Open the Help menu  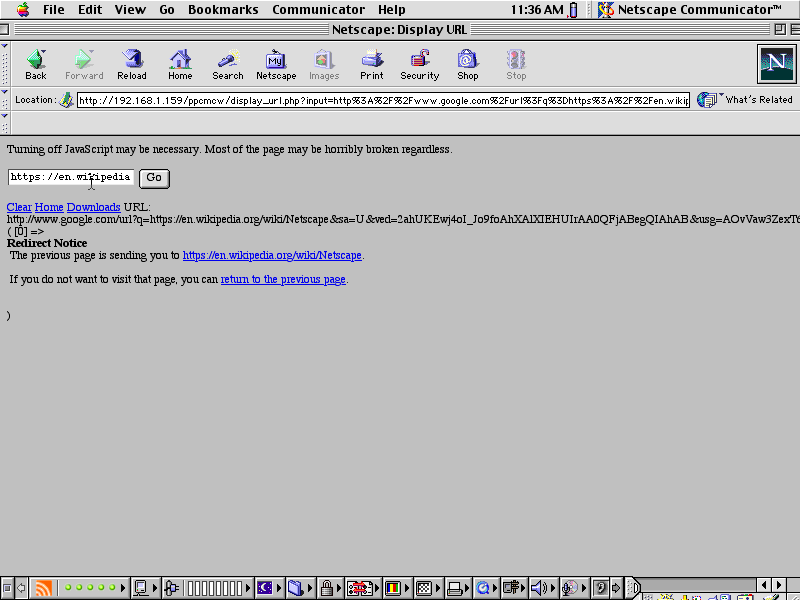pyautogui.click(x=391, y=9)
